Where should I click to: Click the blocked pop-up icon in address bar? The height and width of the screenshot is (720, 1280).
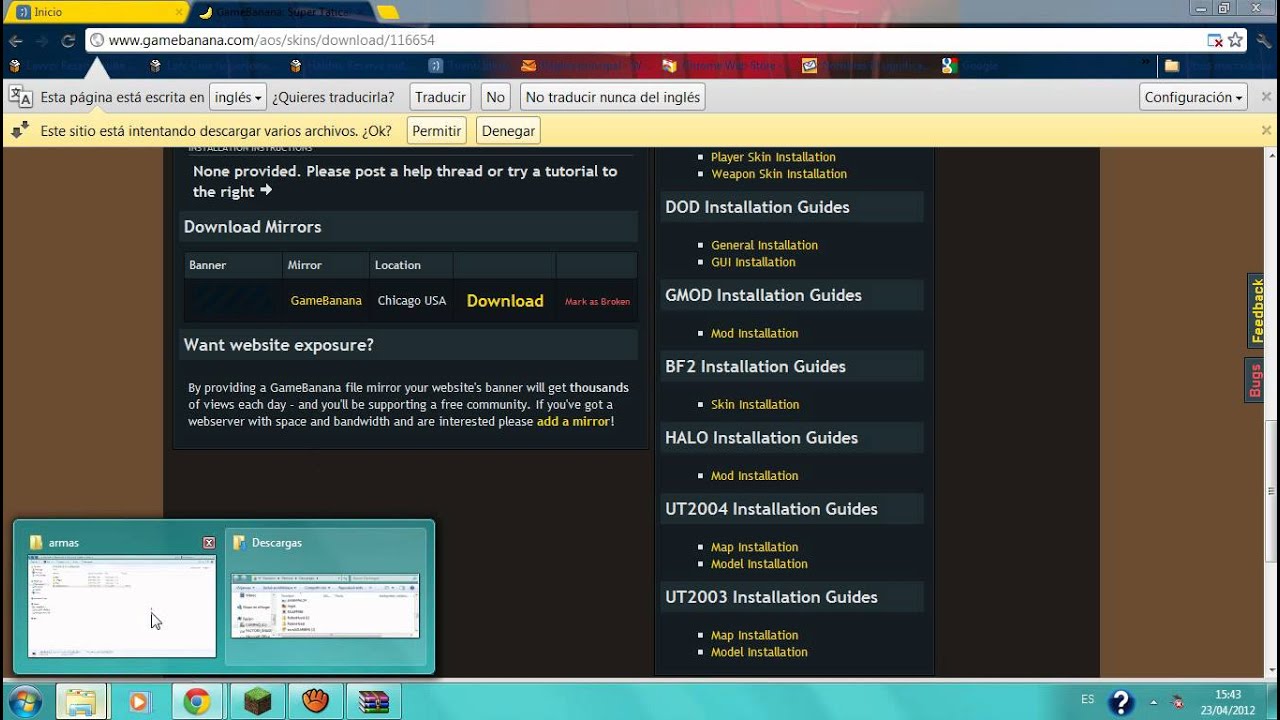point(1215,40)
